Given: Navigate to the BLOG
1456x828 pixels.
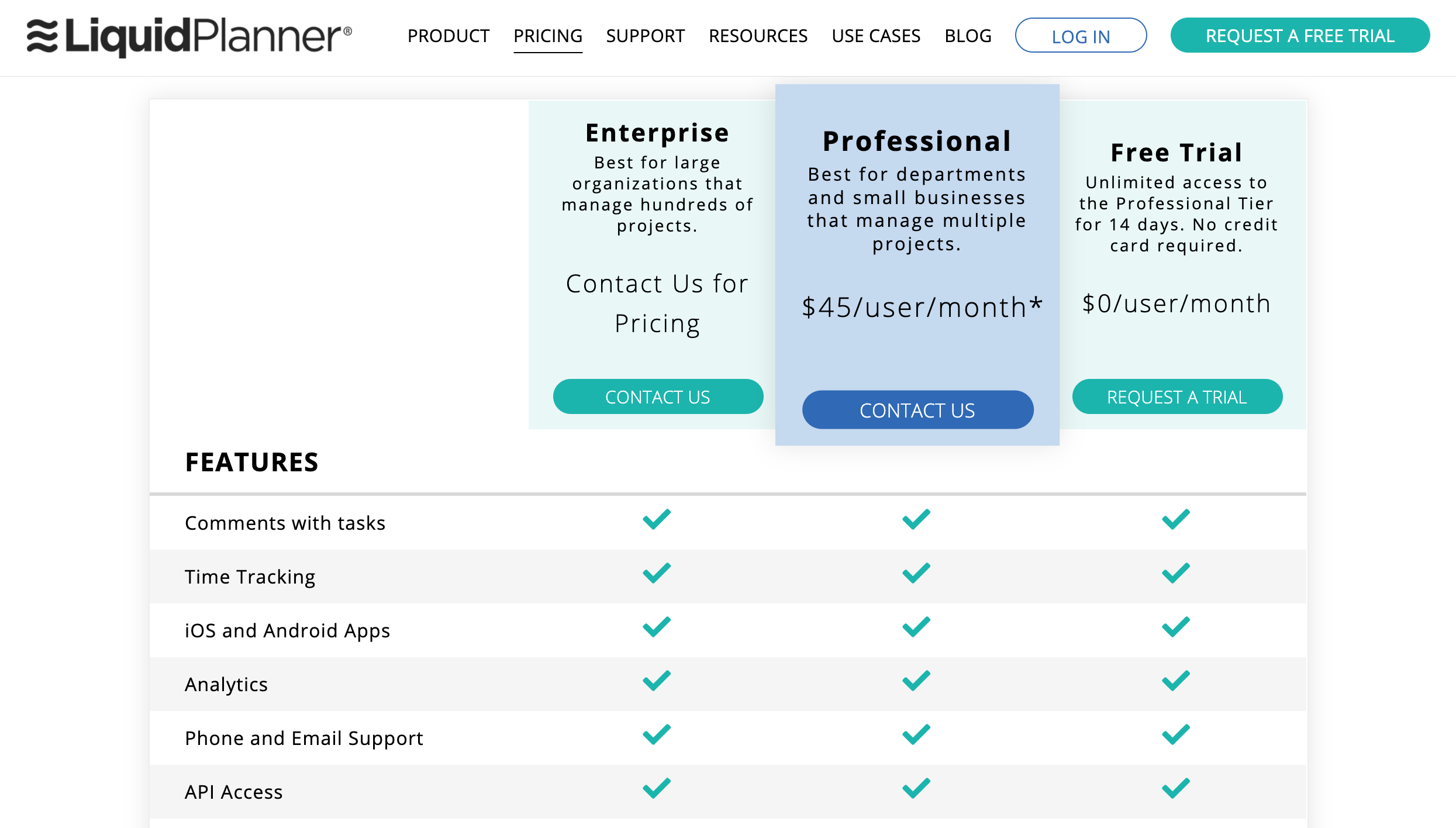Looking at the screenshot, I should coord(968,36).
